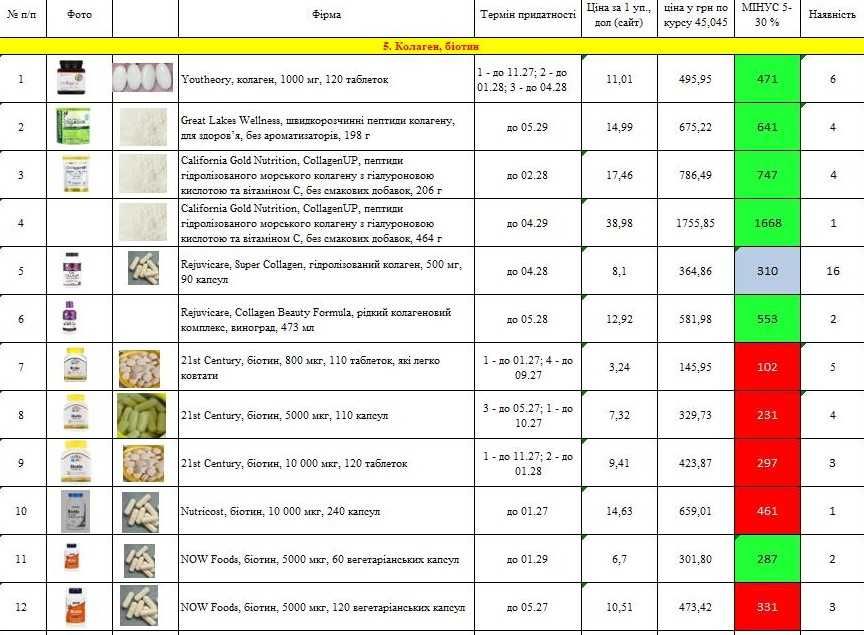The width and height of the screenshot is (864, 635).
Task: Open the Nutricost biotin package photo
Action: pyautogui.click(x=75, y=511)
